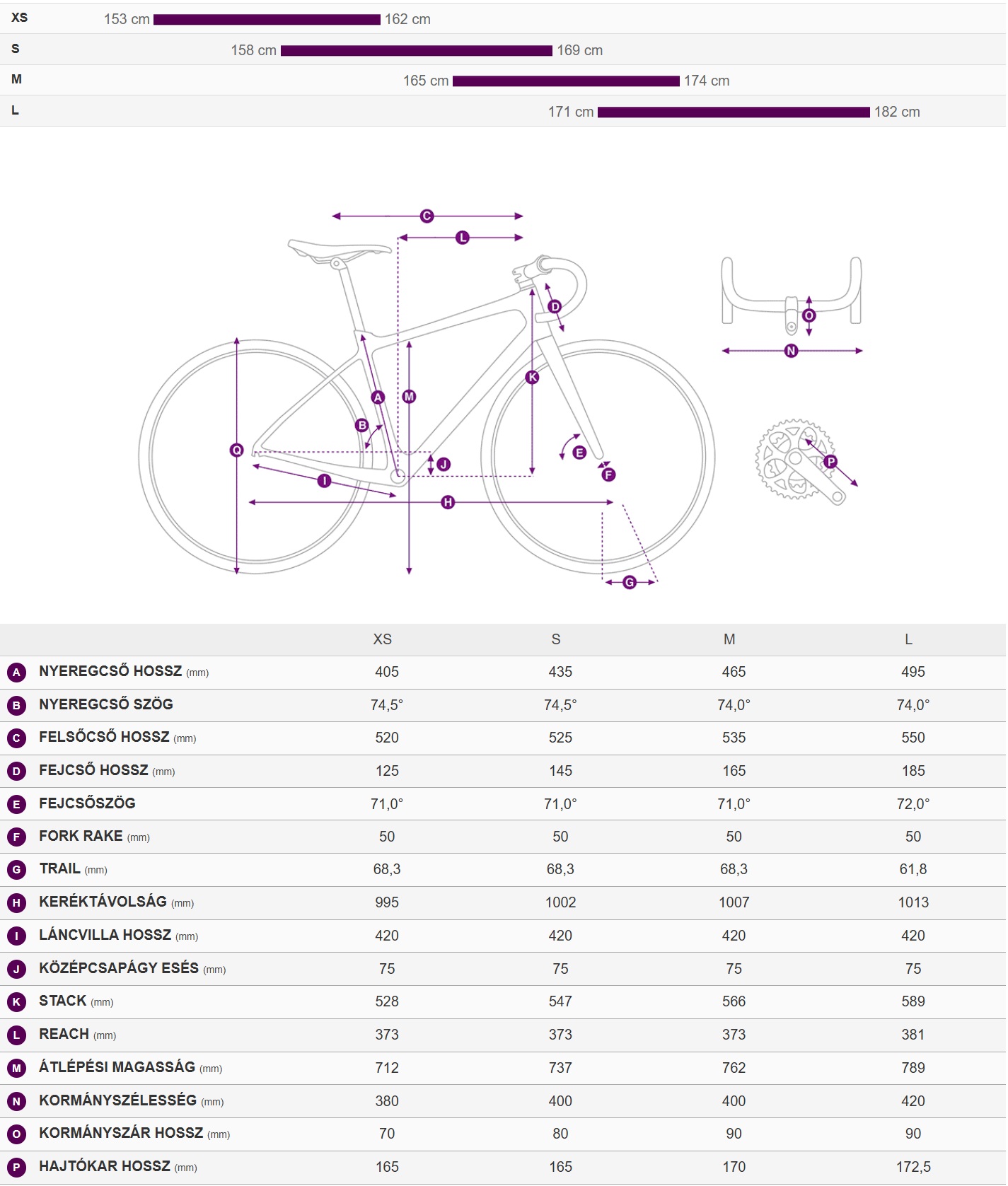Click the purple A badge beside NYEREGCSŐ HOSSZ
Screen dimensions: 1008x1186
click(x=16, y=673)
